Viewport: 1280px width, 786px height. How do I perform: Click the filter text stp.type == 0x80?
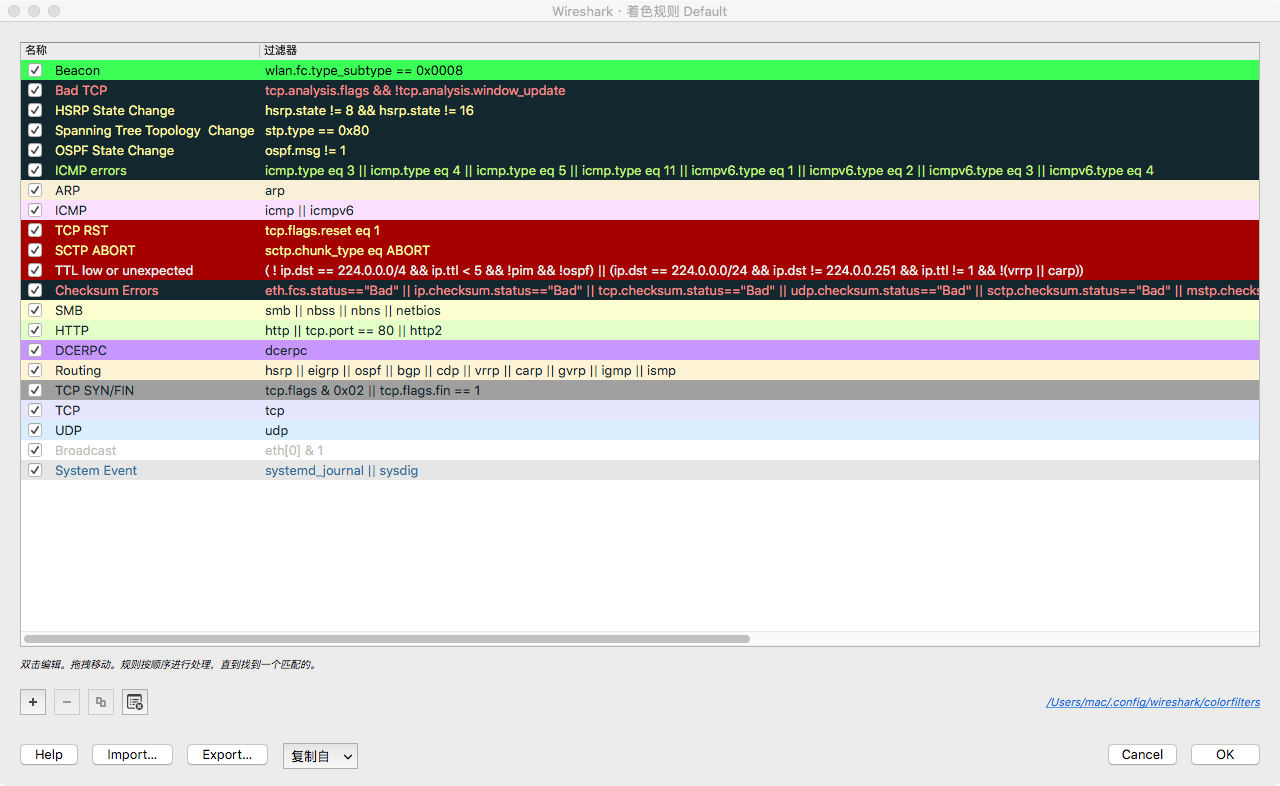coord(317,131)
